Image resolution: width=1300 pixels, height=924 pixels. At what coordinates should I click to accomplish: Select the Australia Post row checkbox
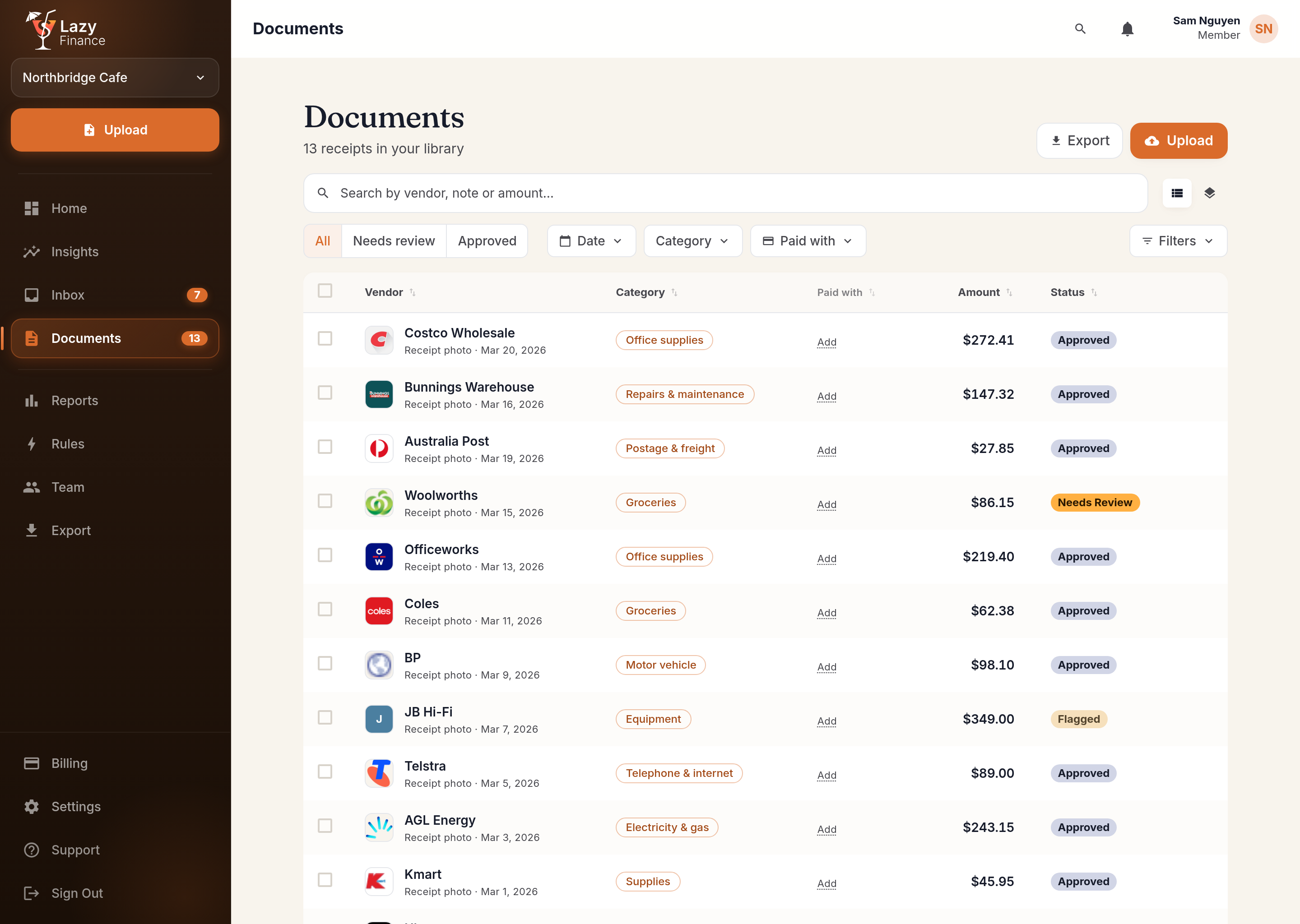(x=325, y=447)
